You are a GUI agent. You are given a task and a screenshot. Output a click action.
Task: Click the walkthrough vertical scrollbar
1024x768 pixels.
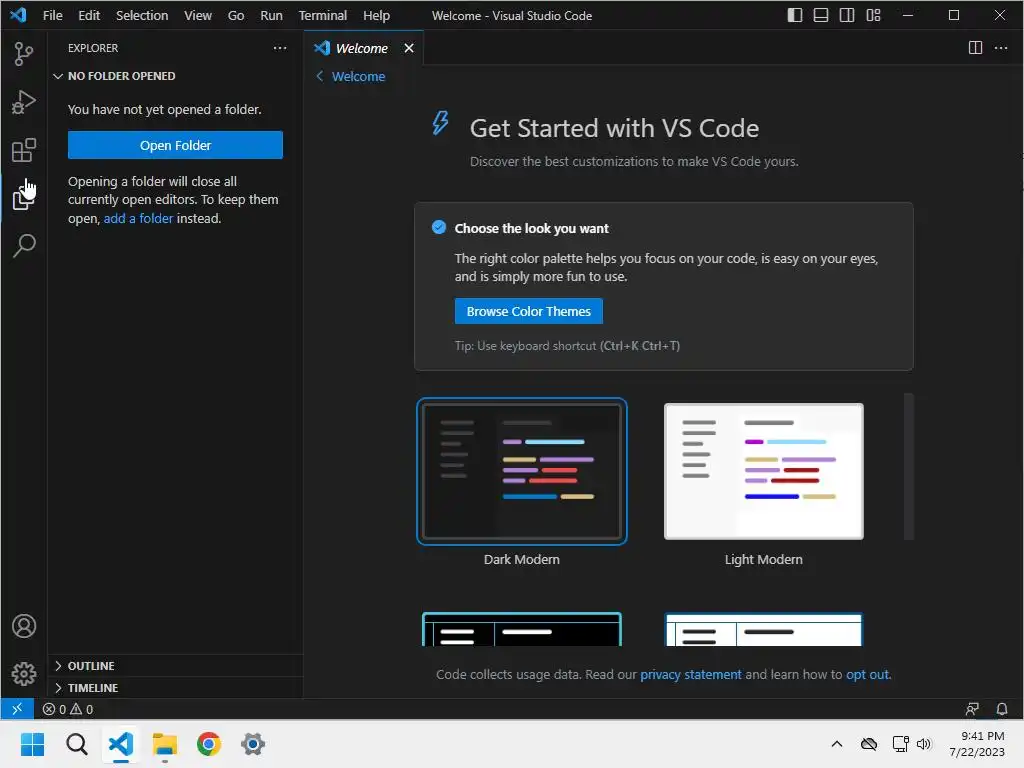(x=908, y=466)
